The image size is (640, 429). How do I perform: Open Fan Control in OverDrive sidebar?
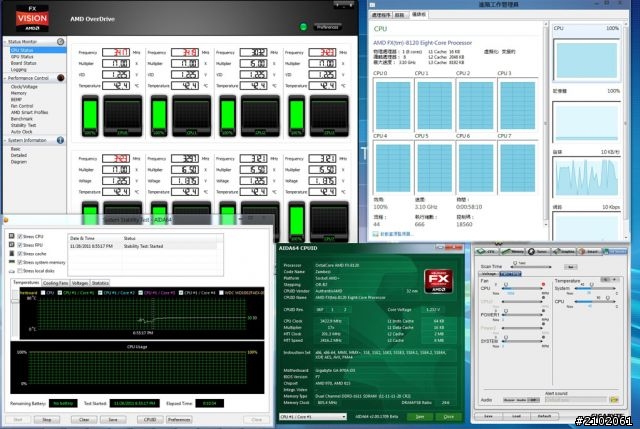pyautogui.click(x=22, y=106)
